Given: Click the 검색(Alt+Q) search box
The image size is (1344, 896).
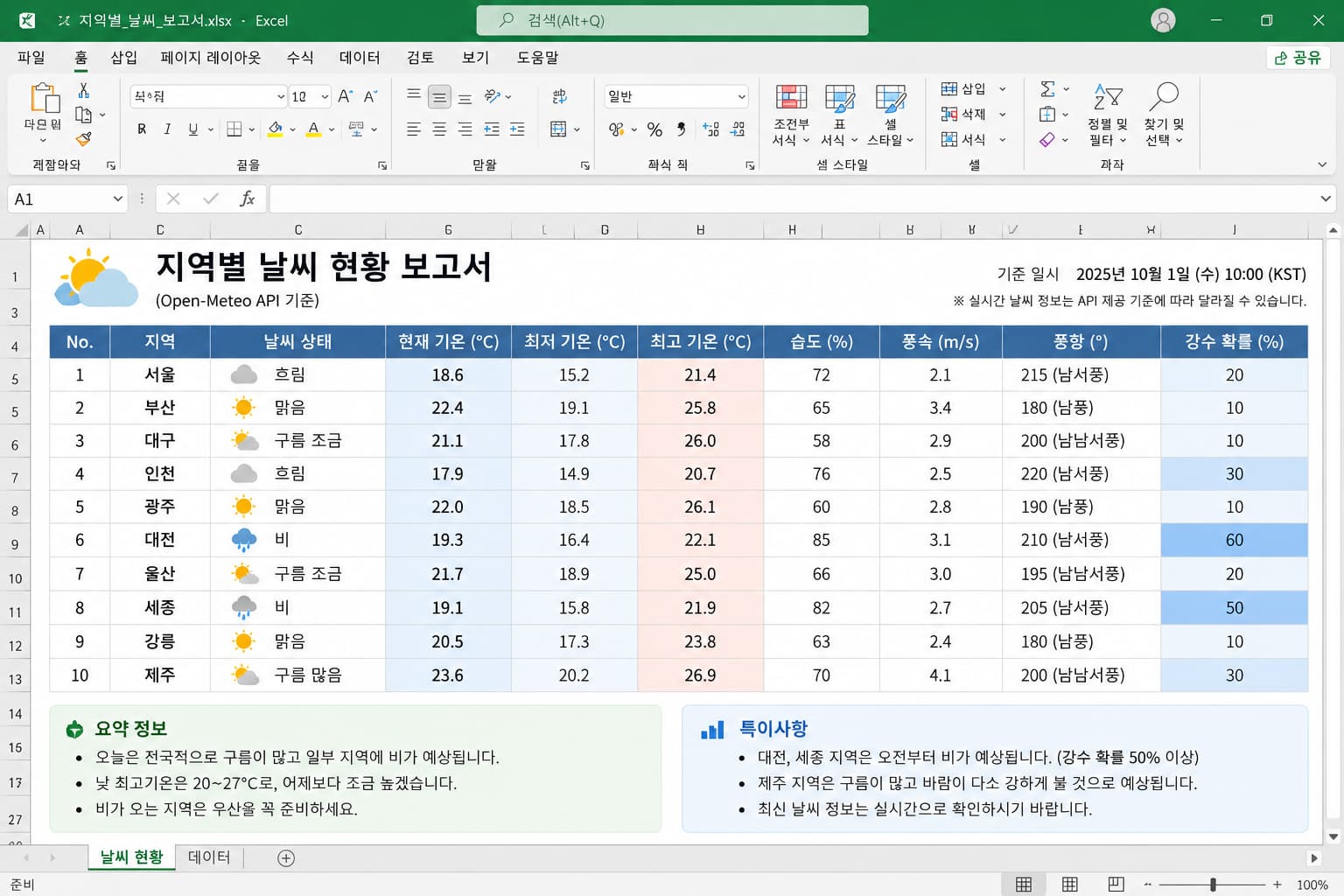Looking at the screenshot, I should 672,20.
